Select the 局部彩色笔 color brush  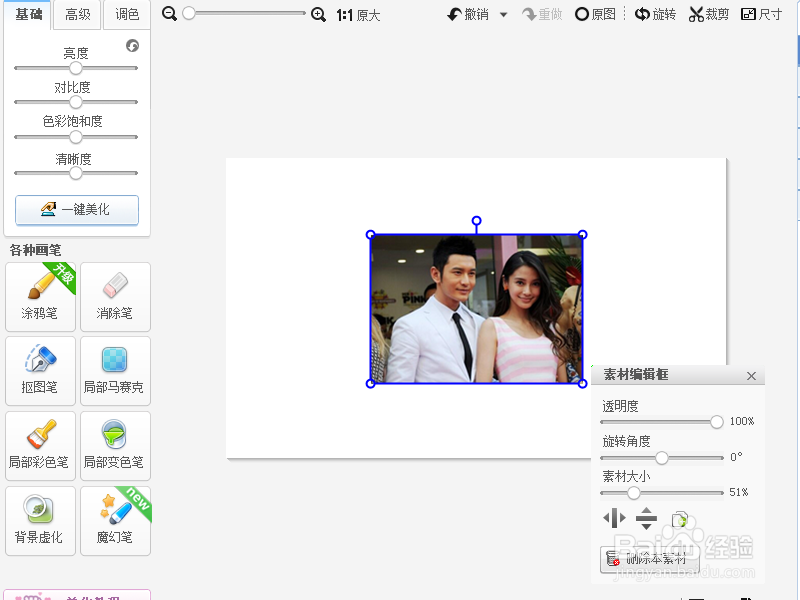[40, 446]
